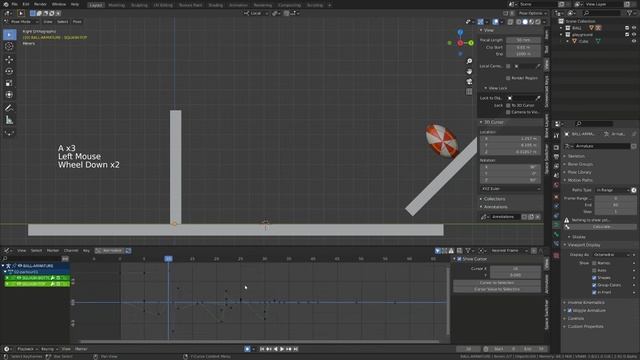Select the Annotate tool

(x=9, y=108)
